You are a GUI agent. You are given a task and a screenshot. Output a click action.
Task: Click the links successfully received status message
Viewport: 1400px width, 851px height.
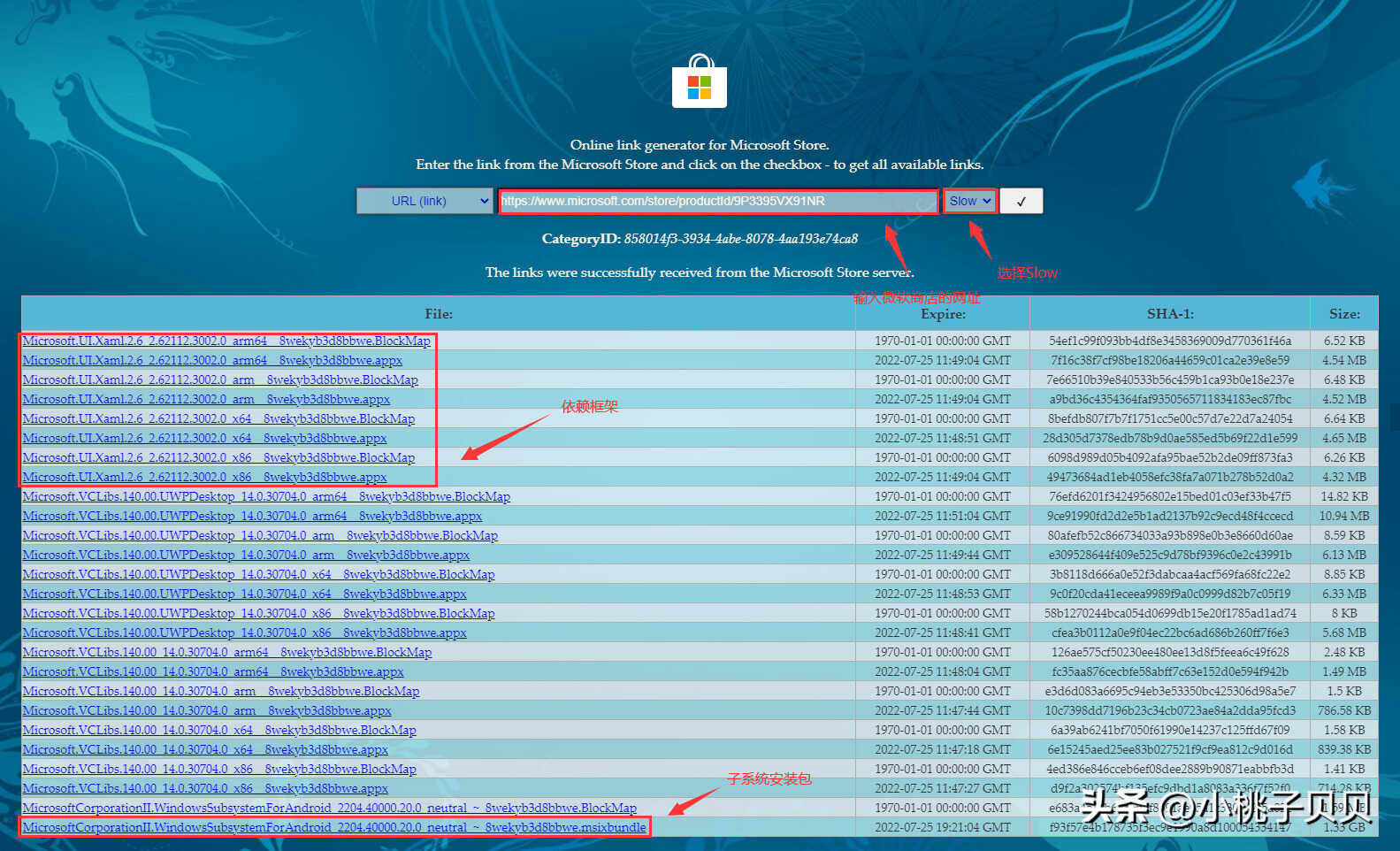(700, 272)
